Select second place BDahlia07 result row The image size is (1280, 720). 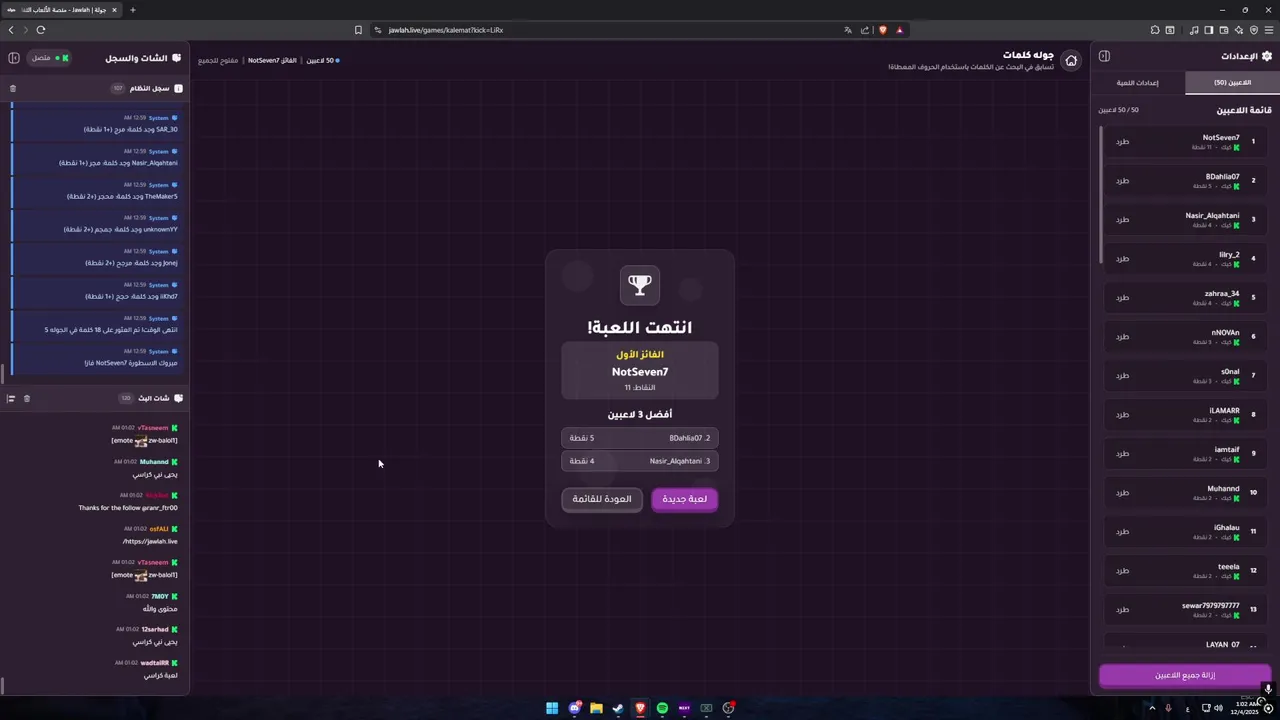coord(640,438)
